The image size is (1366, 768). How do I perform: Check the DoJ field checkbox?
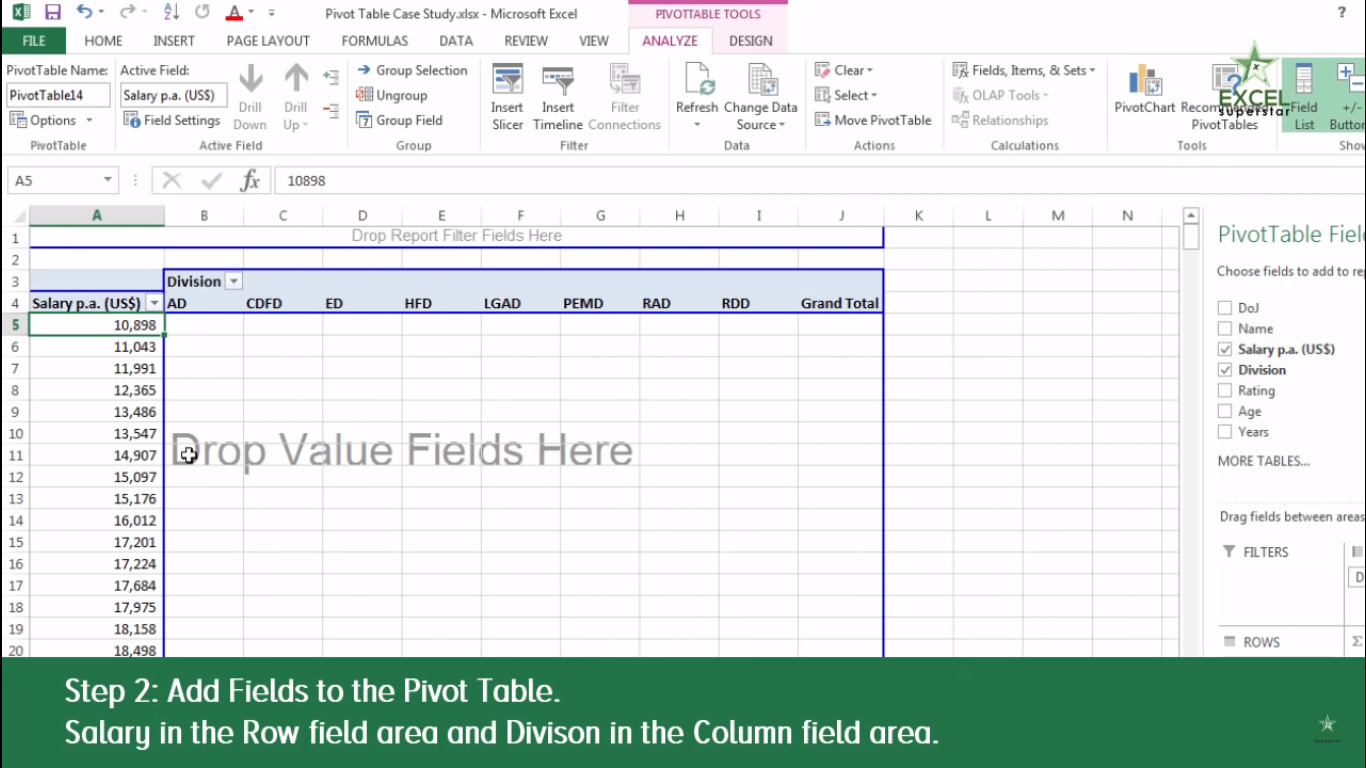click(x=1225, y=308)
